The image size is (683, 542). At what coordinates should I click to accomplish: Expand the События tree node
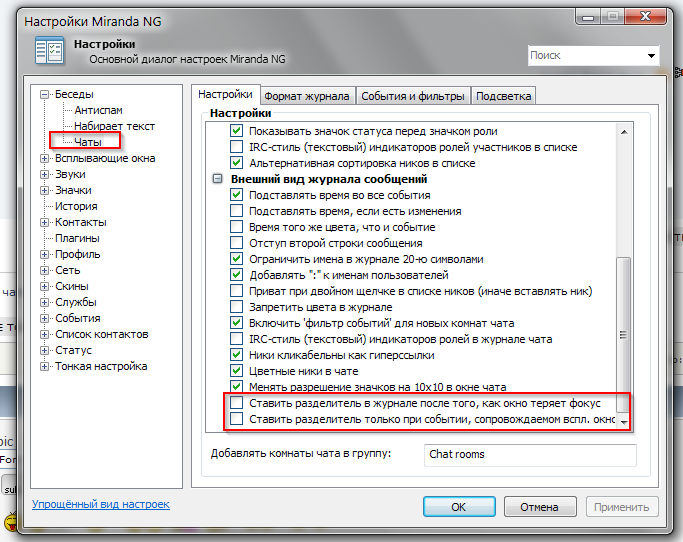[44, 318]
